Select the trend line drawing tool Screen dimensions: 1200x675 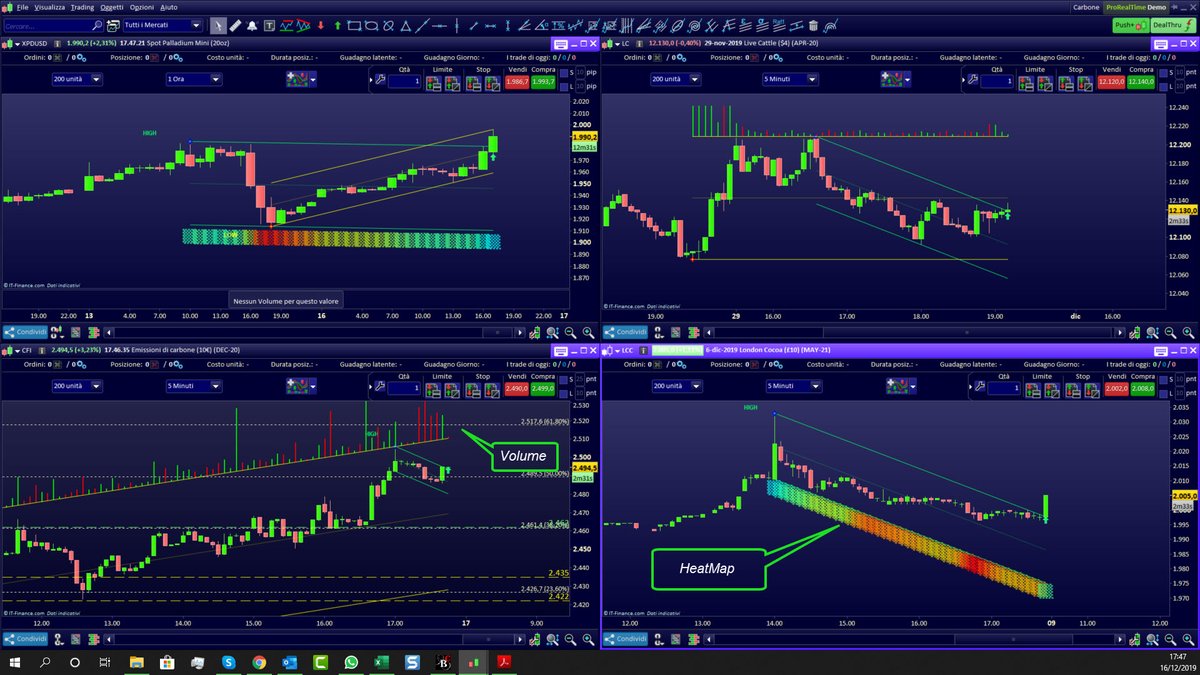(423, 25)
